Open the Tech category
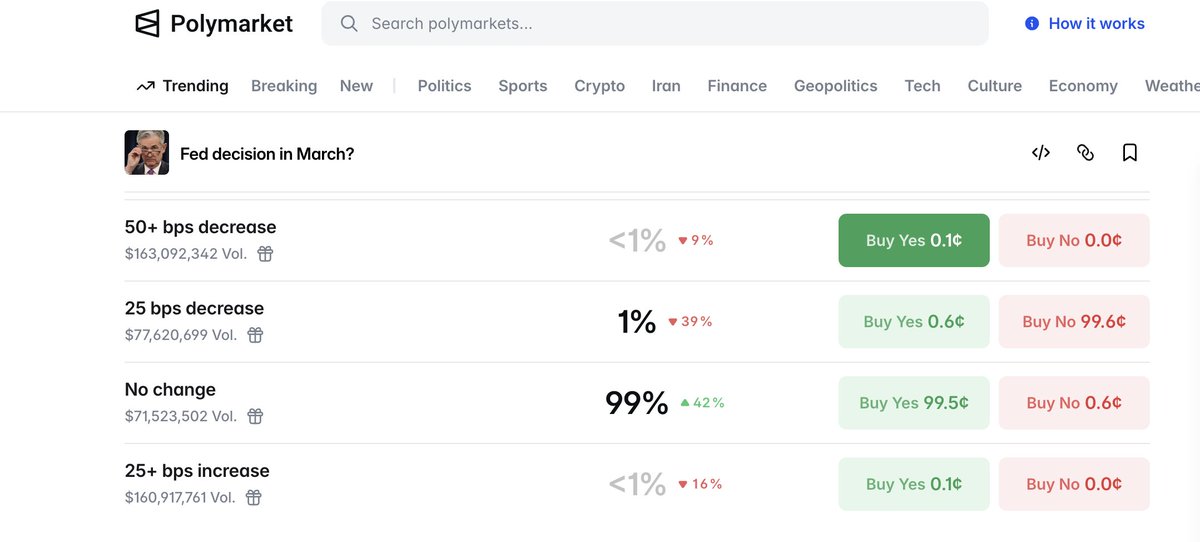The image size is (1200, 542). coord(922,86)
